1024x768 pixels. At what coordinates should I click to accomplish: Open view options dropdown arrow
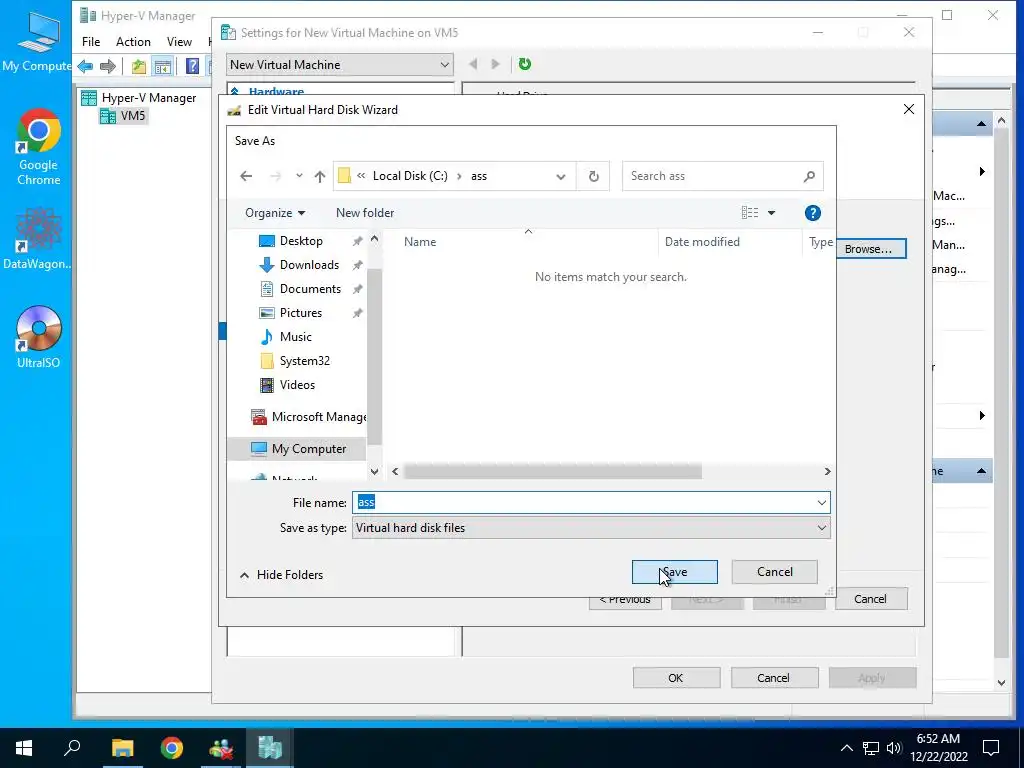click(x=771, y=213)
